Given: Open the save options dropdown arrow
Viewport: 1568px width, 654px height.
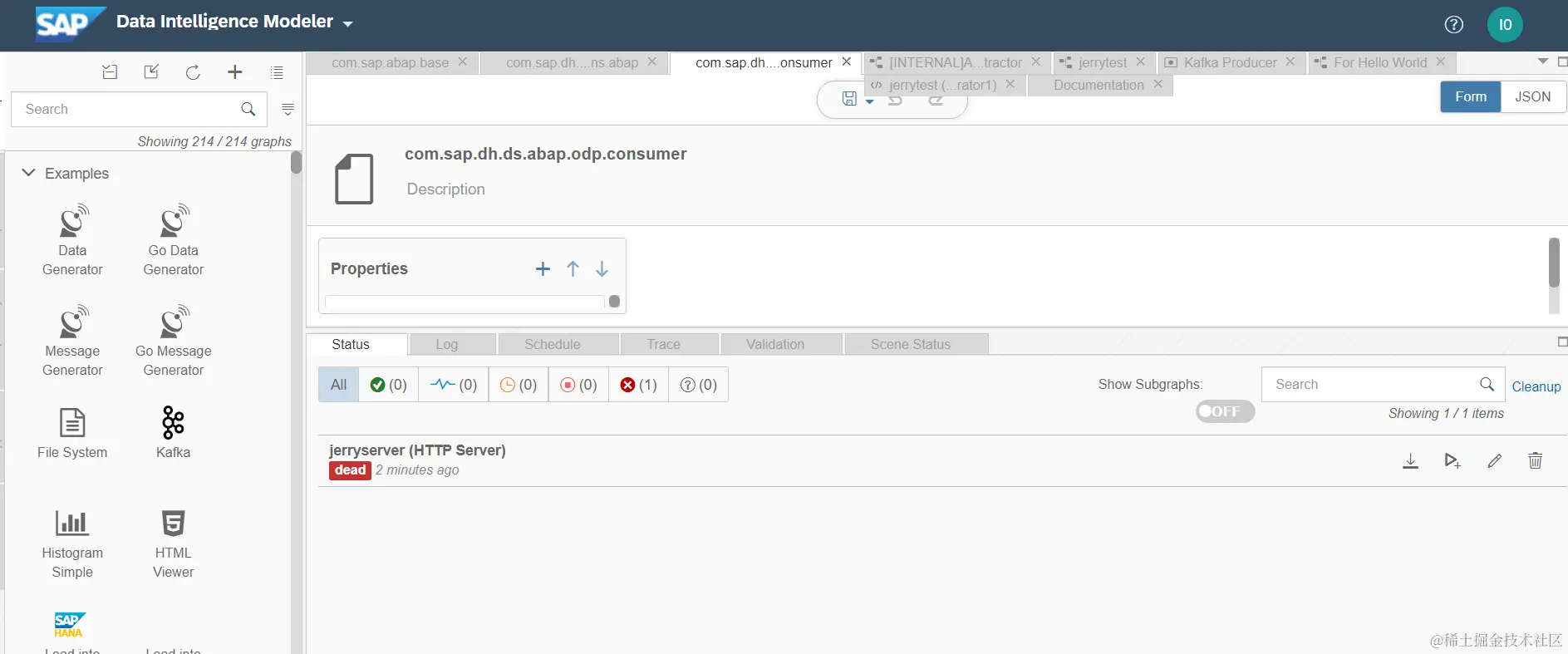Looking at the screenshot, I should click(869, 101).
